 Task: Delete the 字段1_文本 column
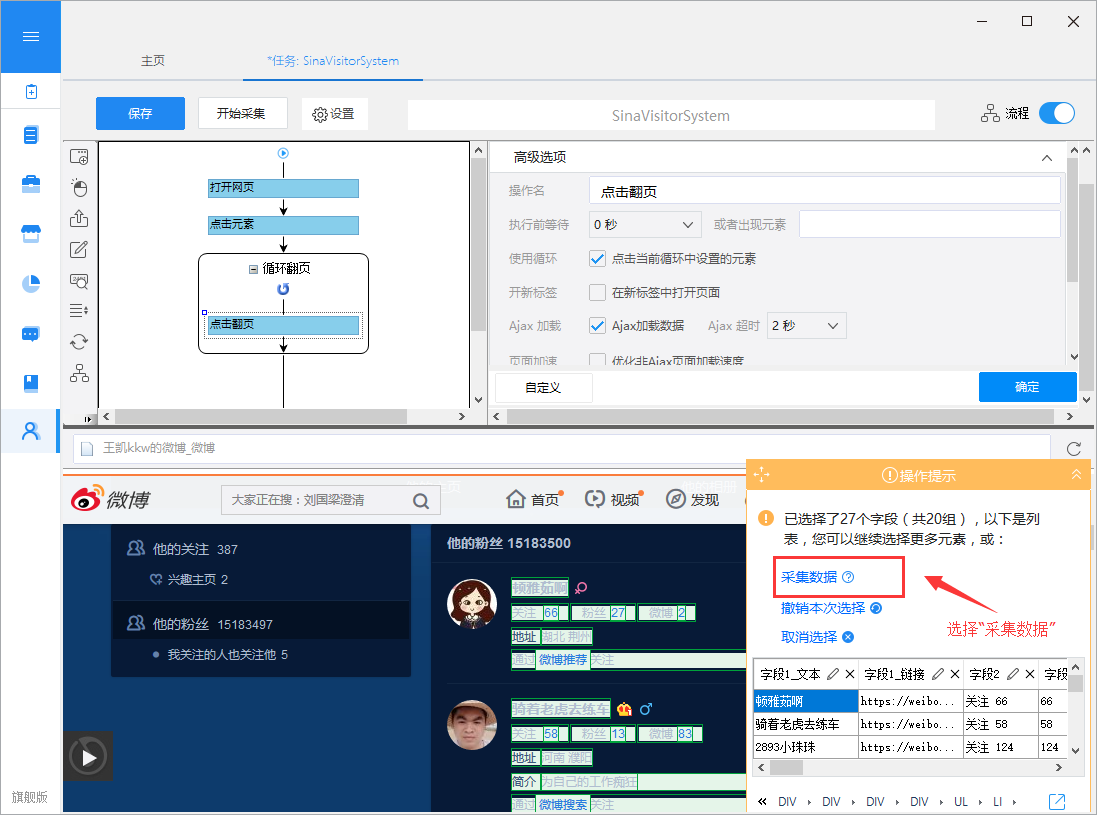coord(850,674)
